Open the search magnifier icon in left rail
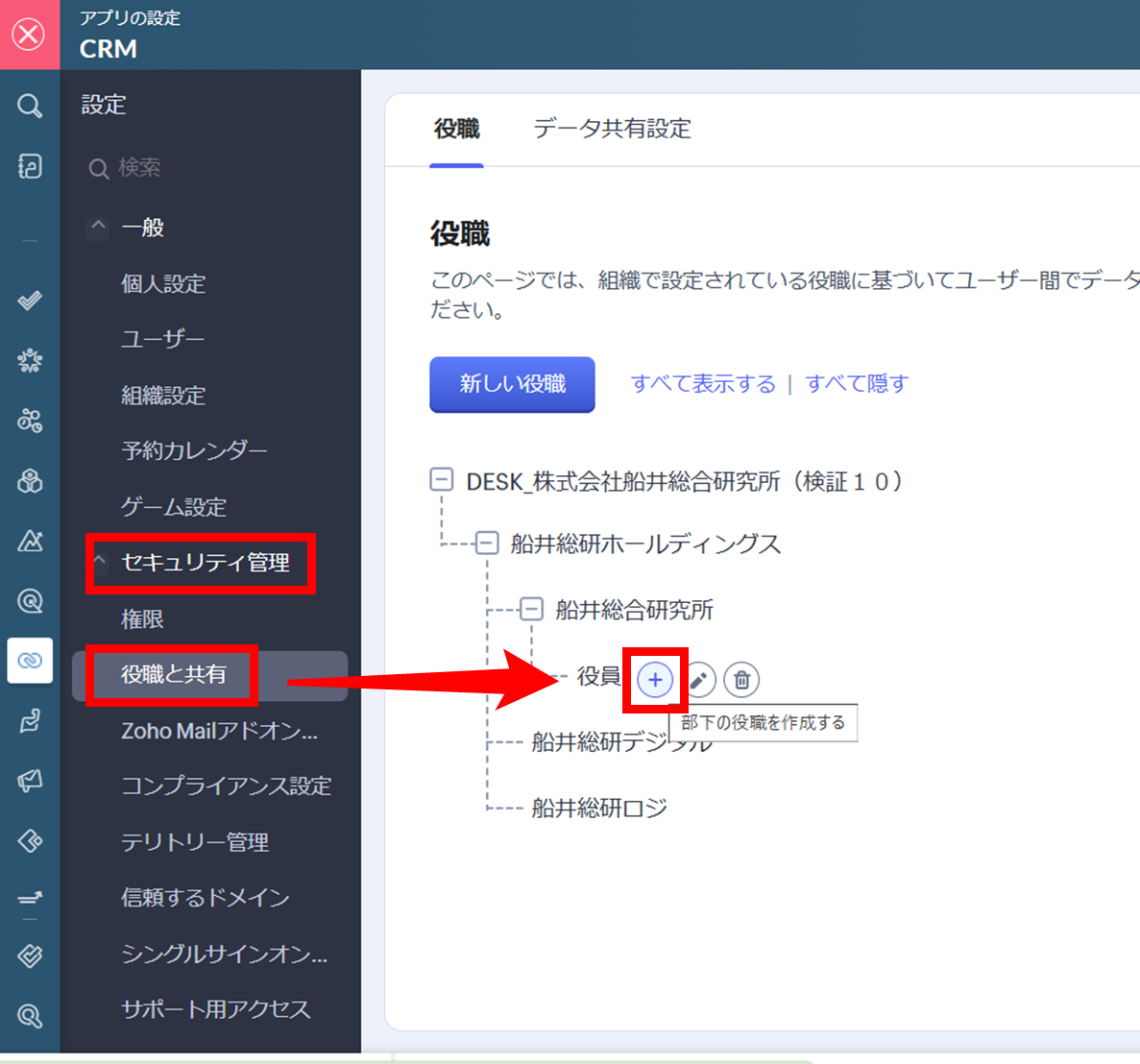The height and width of the screenshot is (1064, 1140). (x=30, y=106)
